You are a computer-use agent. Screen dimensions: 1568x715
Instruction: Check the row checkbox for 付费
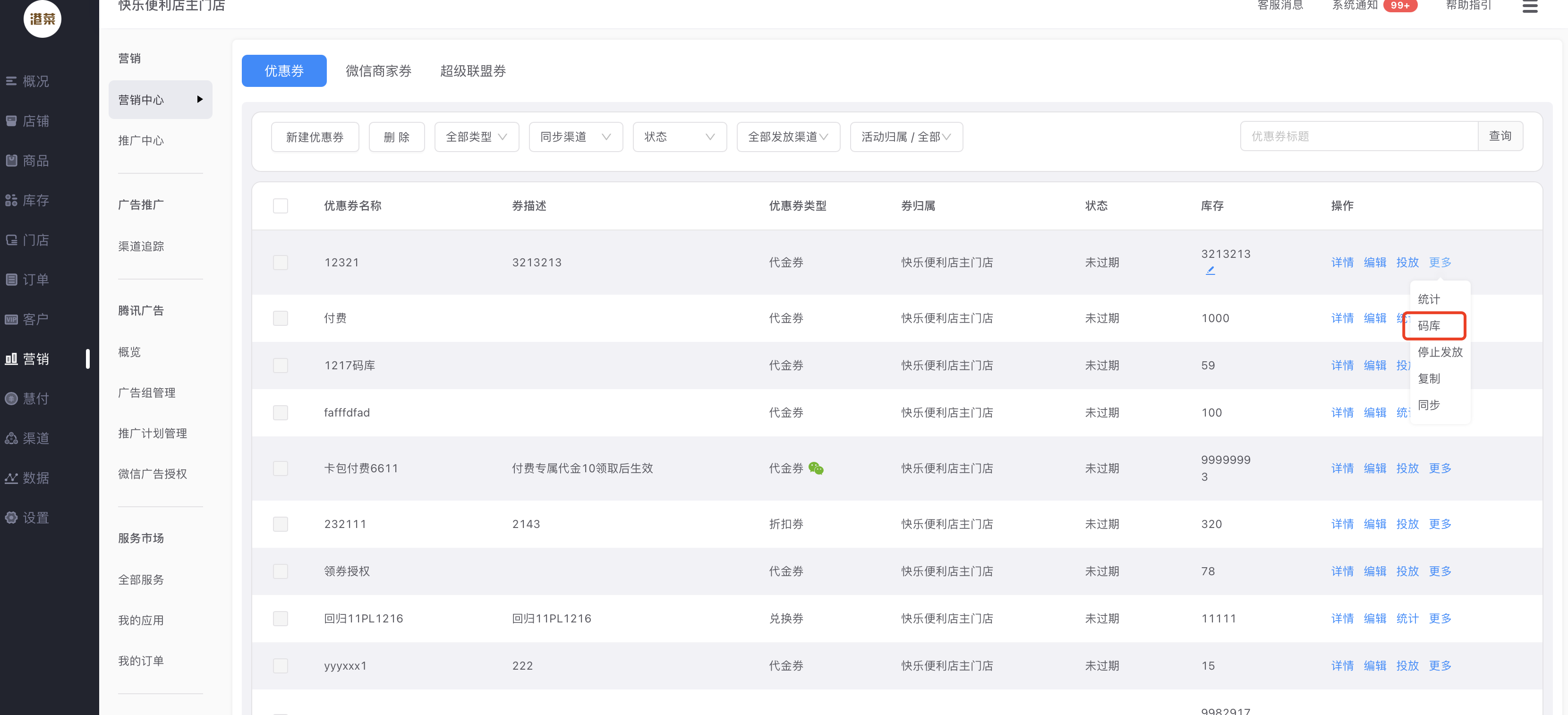coord(280,318)
